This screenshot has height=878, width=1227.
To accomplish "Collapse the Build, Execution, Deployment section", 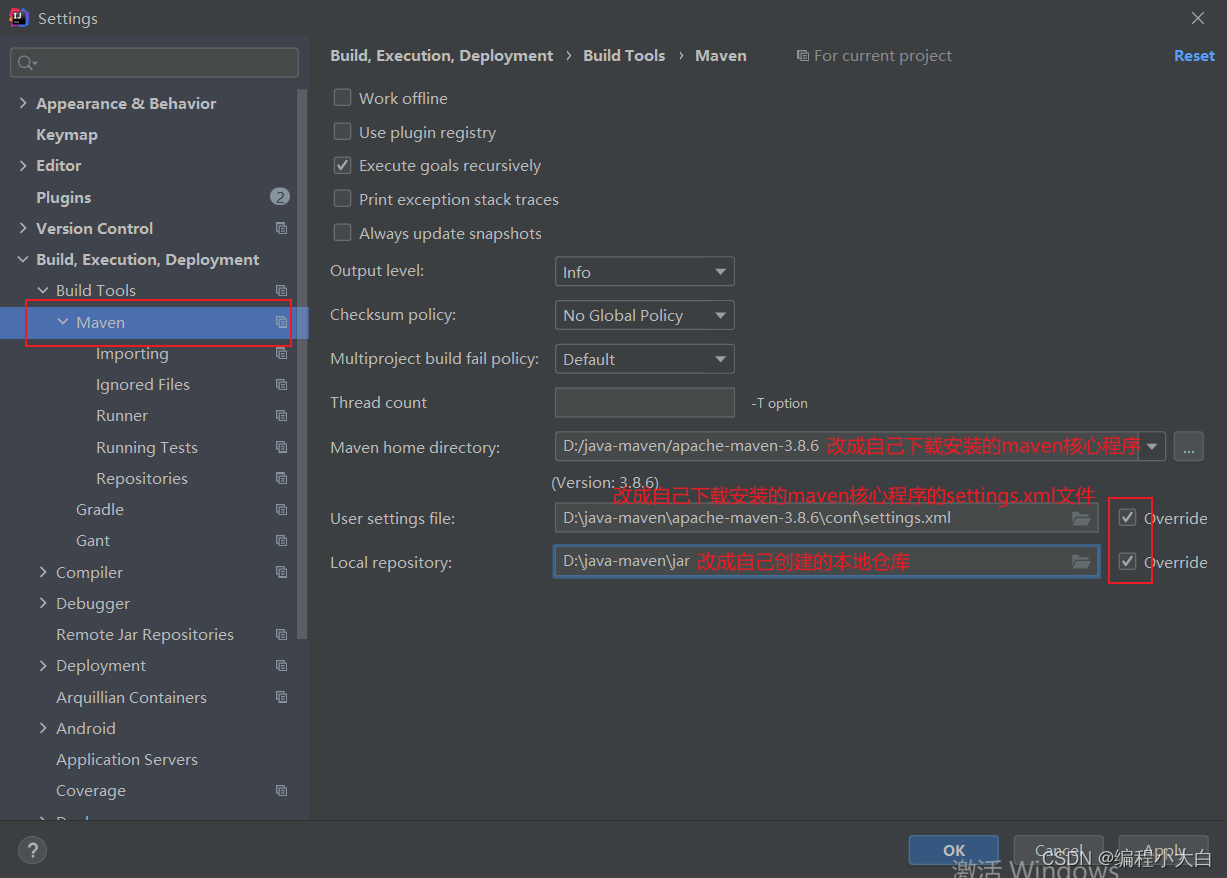I will tap(23, 259).
